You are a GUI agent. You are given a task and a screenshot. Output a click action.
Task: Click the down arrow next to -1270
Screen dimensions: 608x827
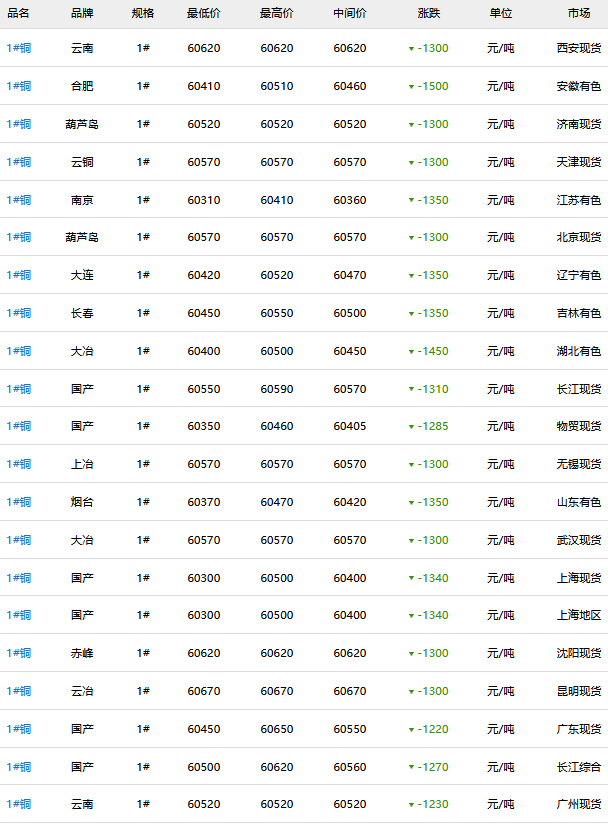[411, 768]
